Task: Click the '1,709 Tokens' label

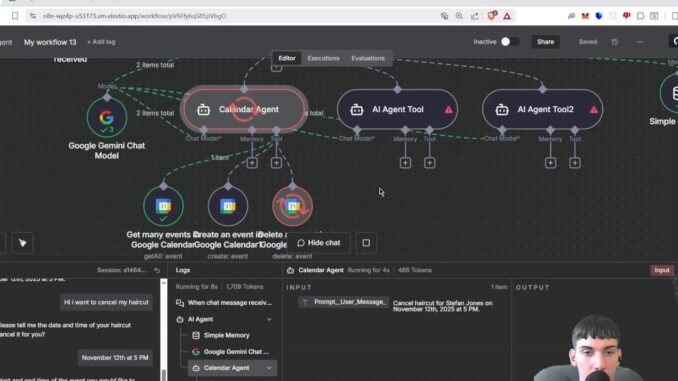Action: [x=244, y=287]
